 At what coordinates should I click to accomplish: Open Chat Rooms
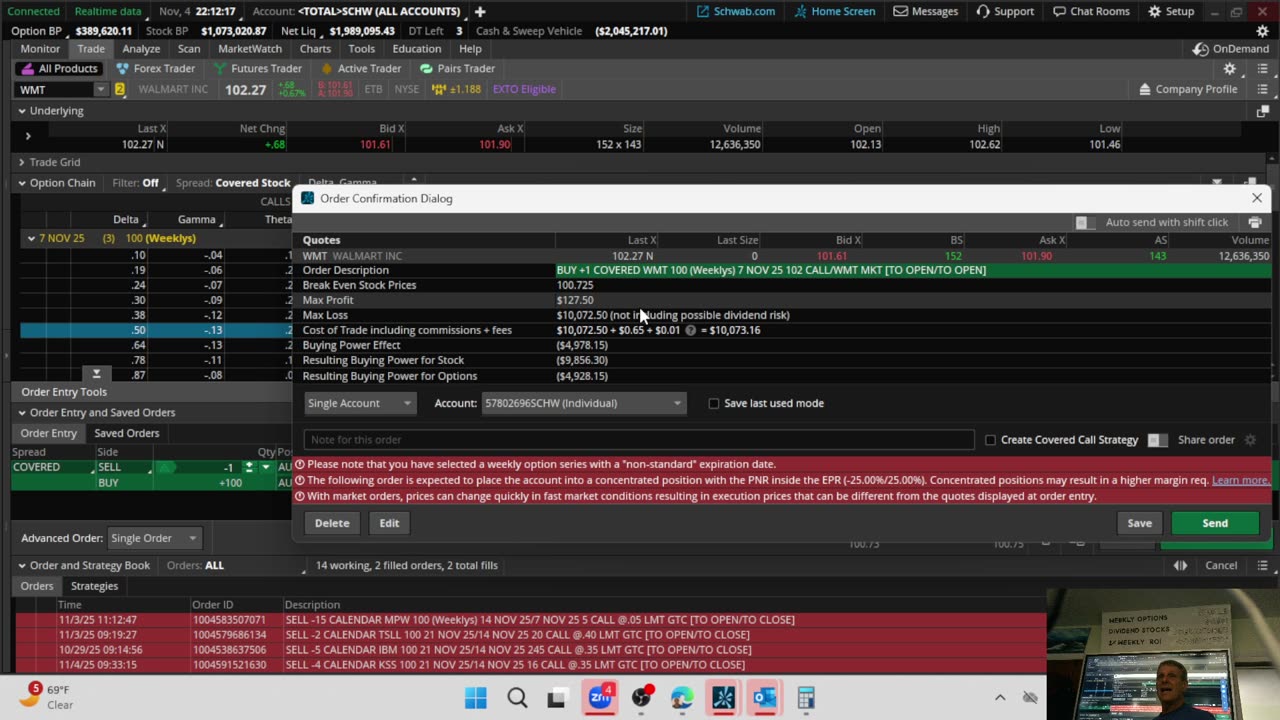point(1093,11)
